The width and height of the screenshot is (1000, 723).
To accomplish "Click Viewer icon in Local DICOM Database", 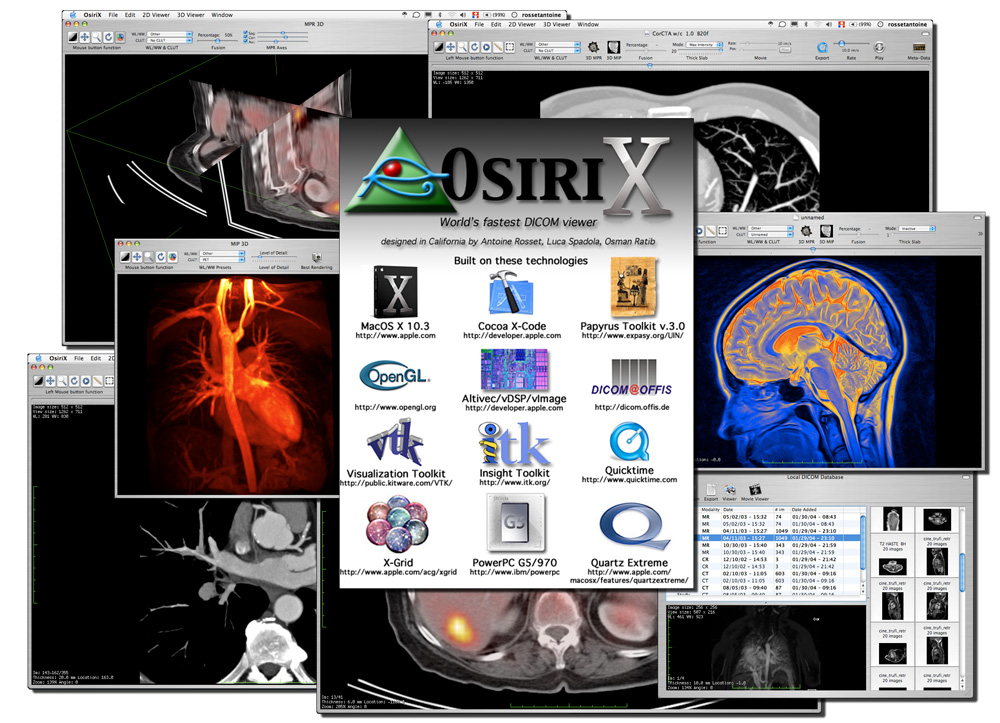I will click(x=730, y=490).
